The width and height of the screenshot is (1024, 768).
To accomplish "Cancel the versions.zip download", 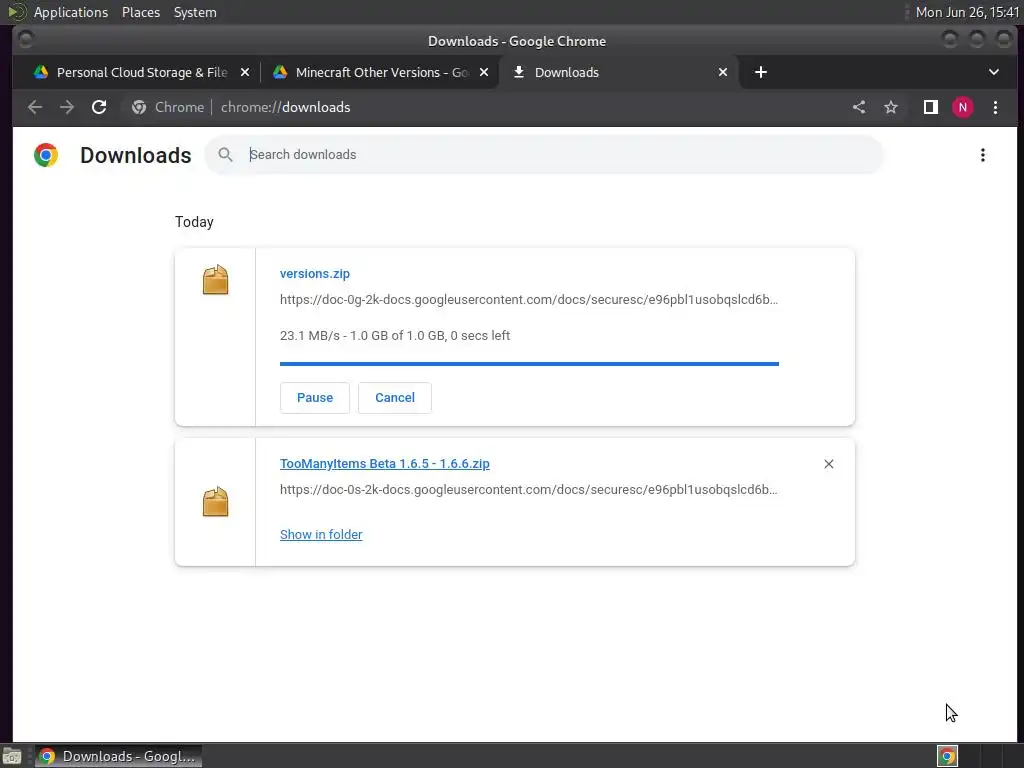I will pyautogui.click(x=394, y=398).
